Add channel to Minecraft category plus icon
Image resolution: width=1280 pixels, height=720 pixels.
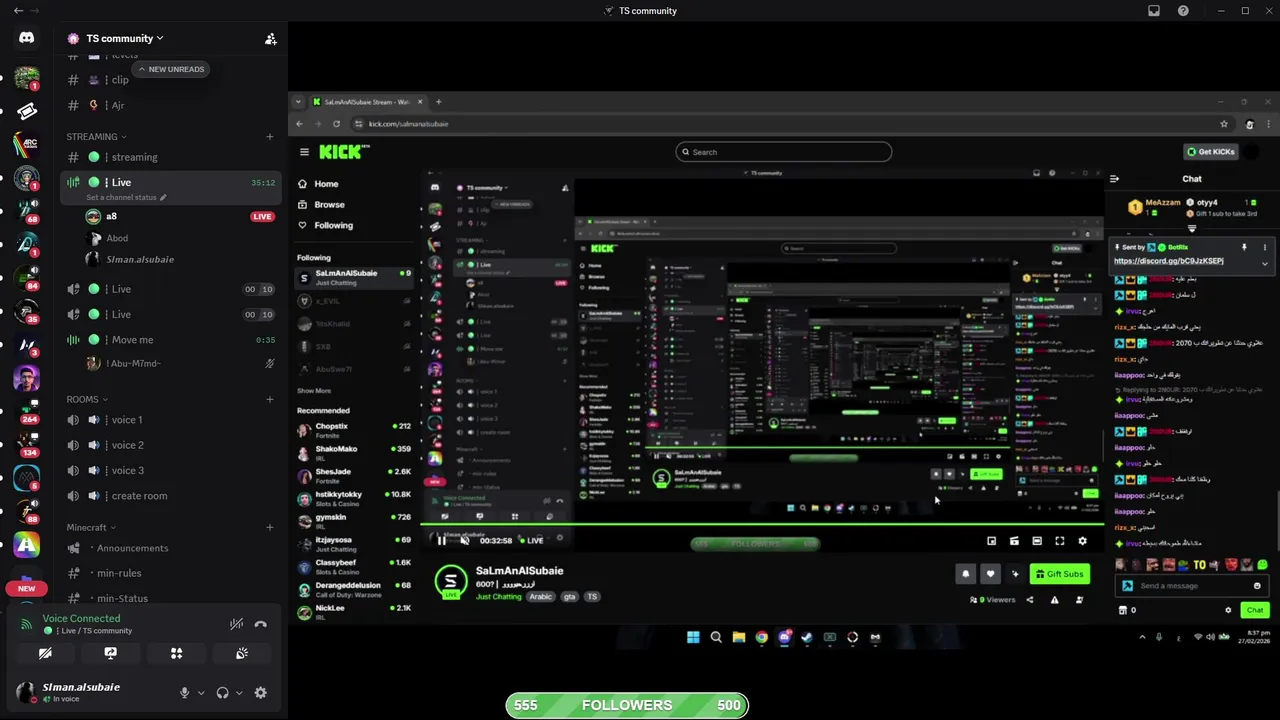point(270,527)
